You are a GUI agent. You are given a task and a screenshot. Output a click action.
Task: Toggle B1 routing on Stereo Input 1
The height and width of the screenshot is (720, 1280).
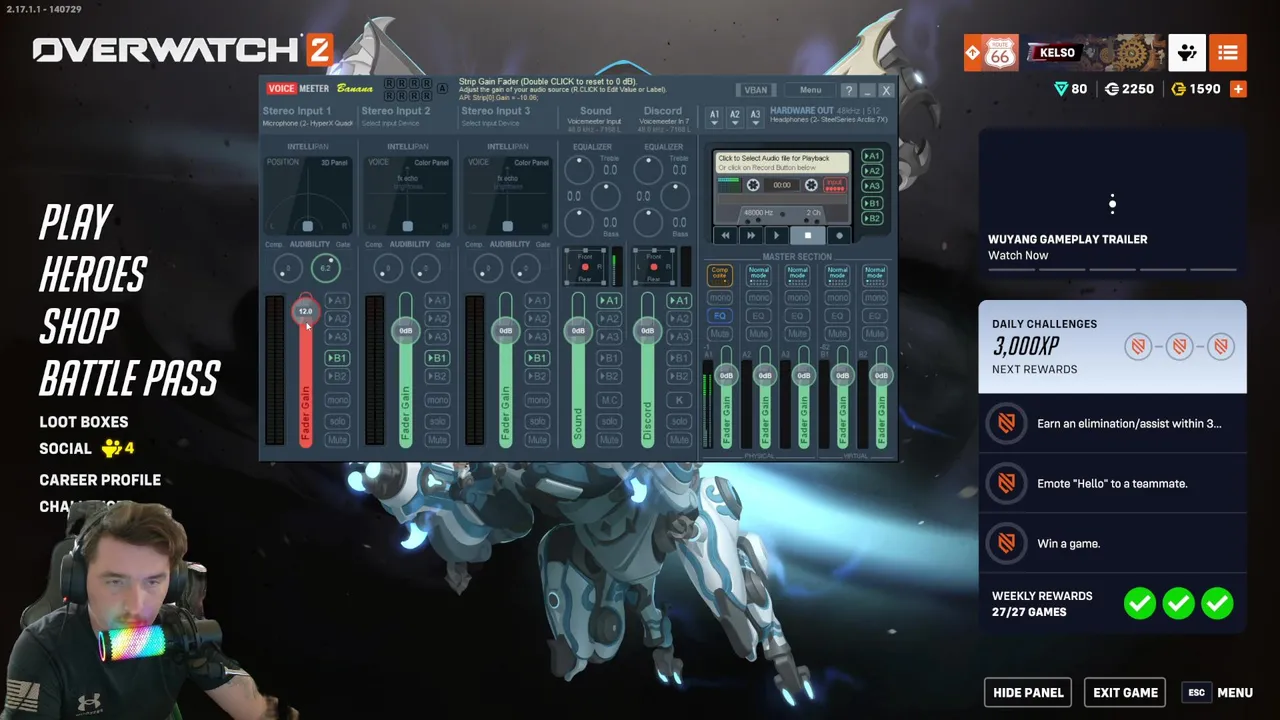coord(337,358)
